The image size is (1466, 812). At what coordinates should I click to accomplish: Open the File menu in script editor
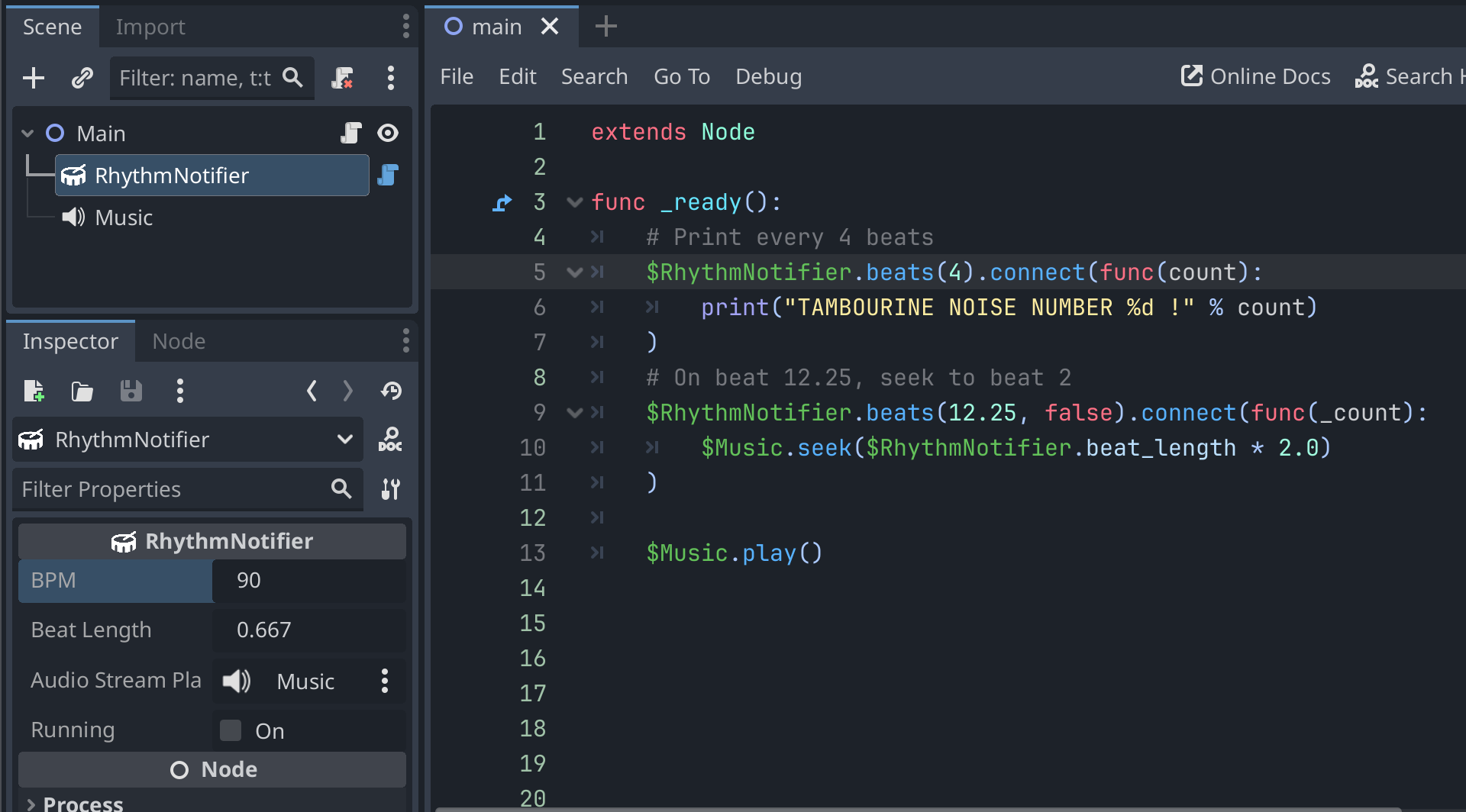click(x=457, y=76)
